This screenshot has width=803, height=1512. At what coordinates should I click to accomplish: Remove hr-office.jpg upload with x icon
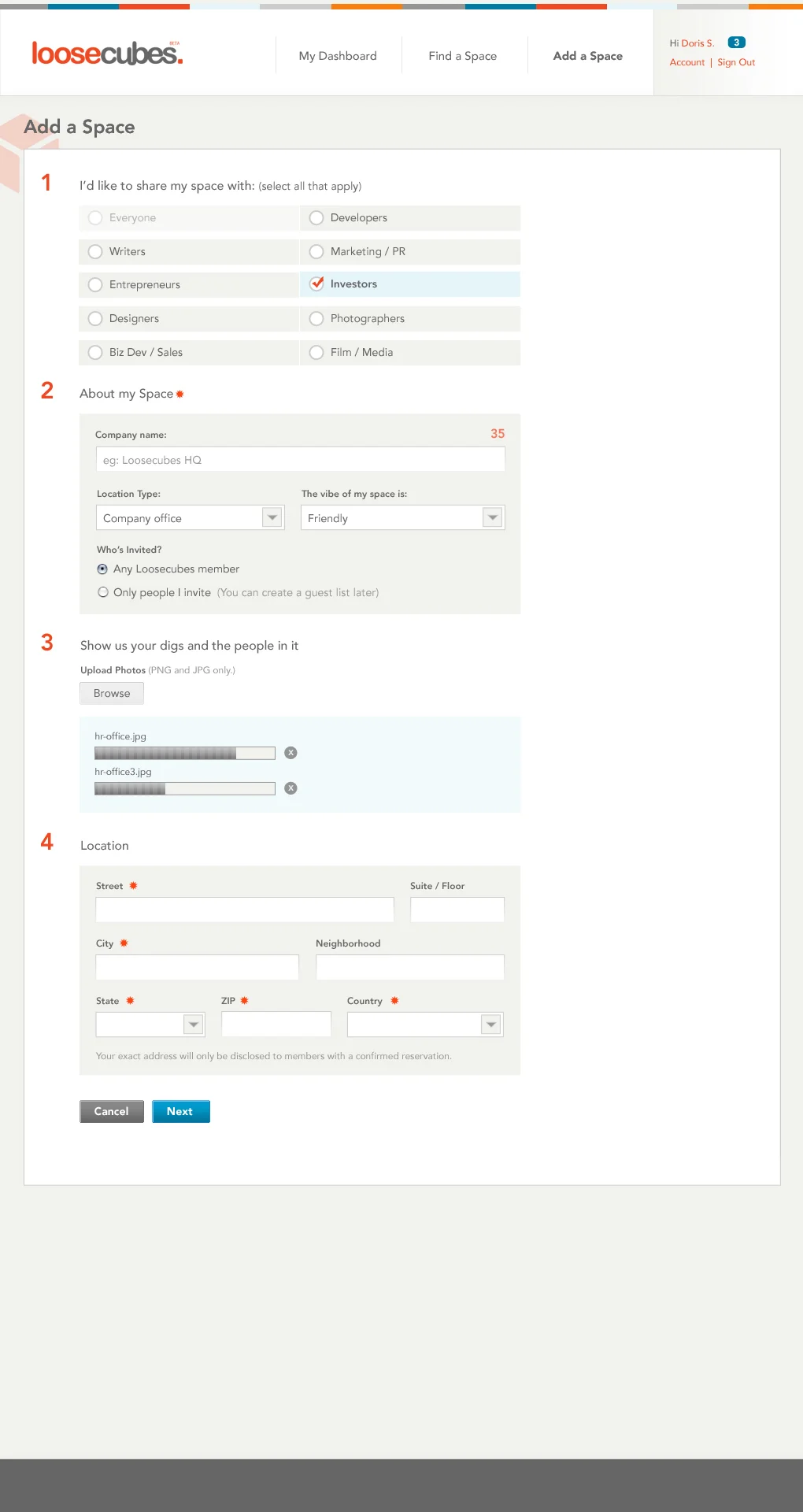click(290, 753)
